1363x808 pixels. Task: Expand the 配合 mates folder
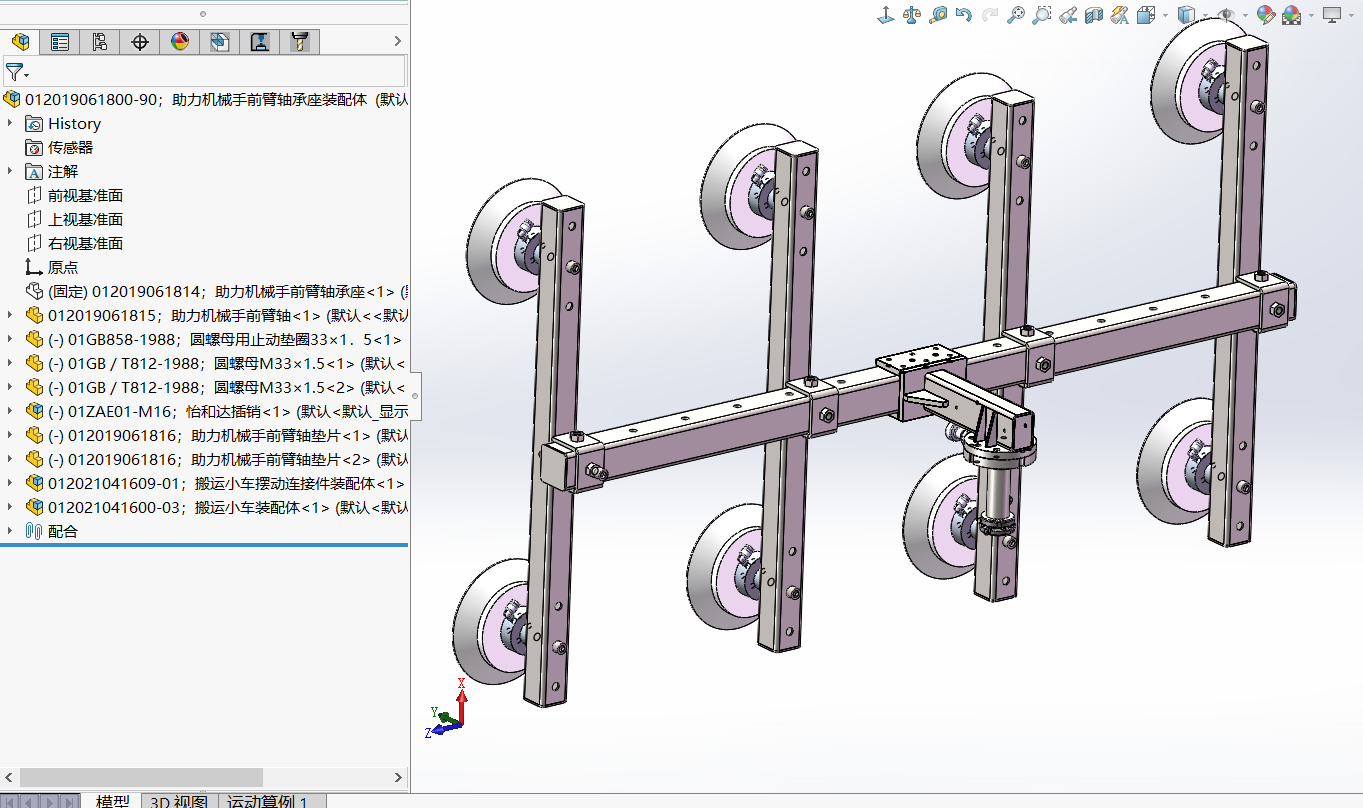pos(10,531)
